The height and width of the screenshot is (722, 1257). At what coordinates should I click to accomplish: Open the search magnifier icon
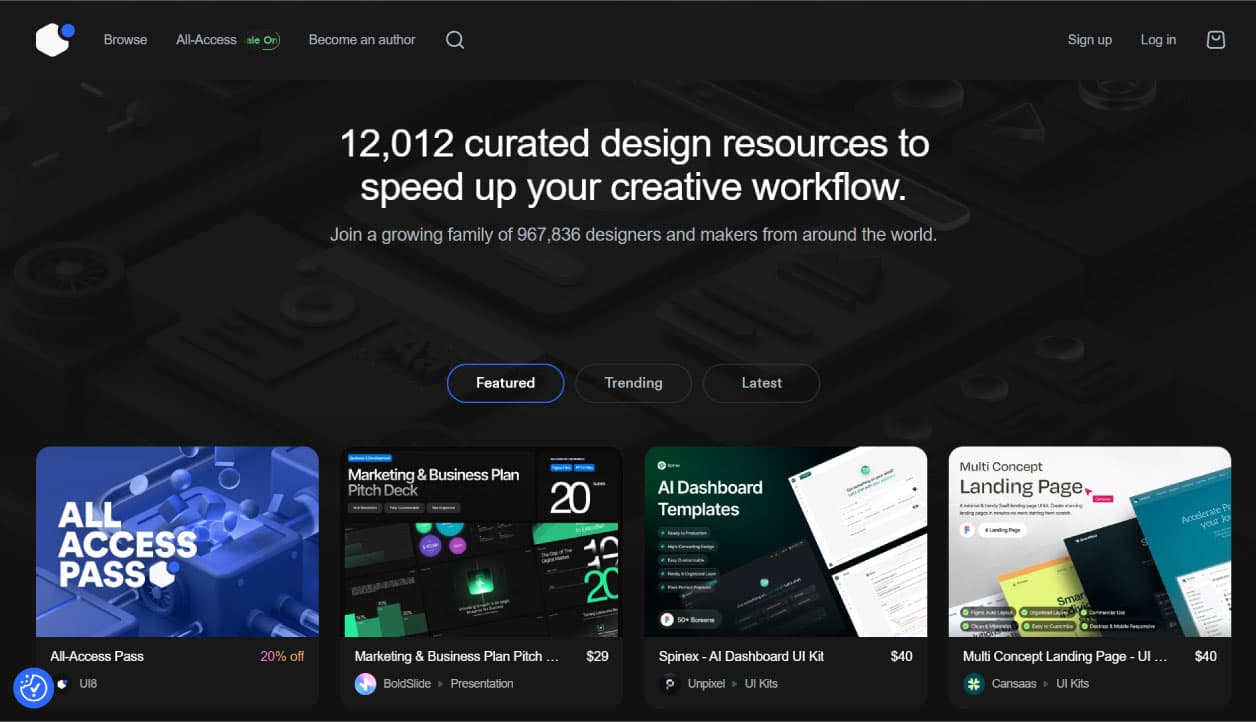[x=455, y=40]
